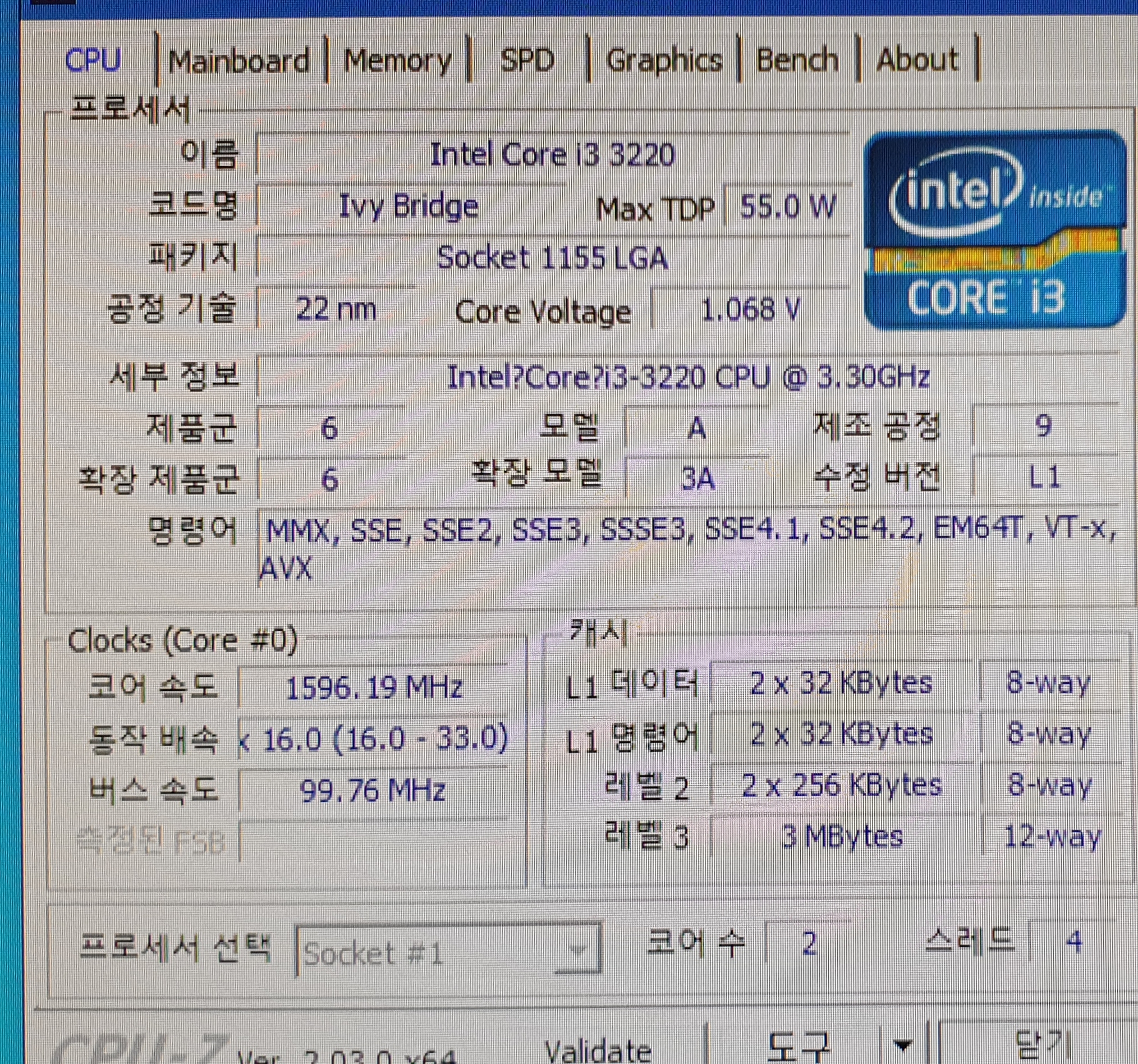
Task: Switch to the Mainboard tab
Action: [x=238, y=61]
